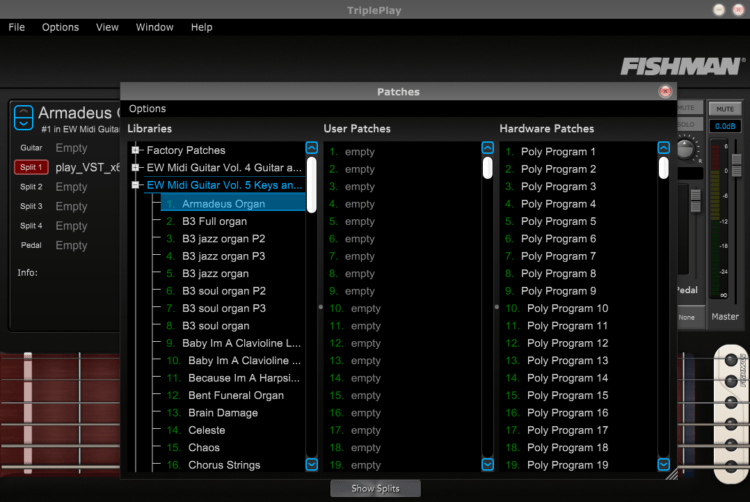Collapse EW Midi Guitar Vol. 5 library
Viewport: 750px width, 502px height.
[x=135, y=185]
